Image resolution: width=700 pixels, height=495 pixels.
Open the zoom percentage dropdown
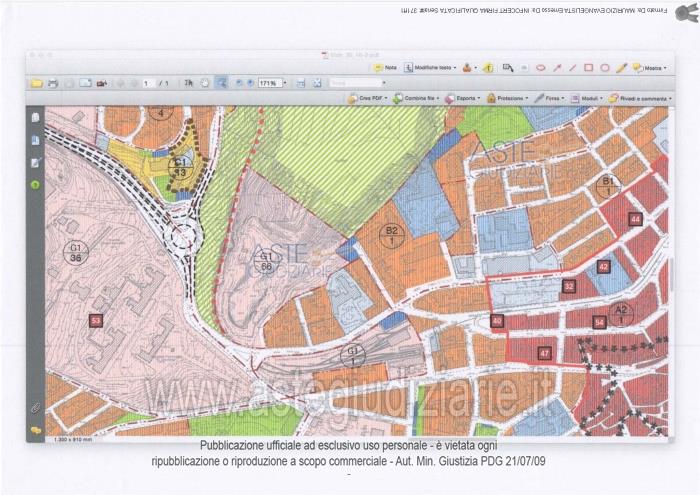(x=283, y=83)
